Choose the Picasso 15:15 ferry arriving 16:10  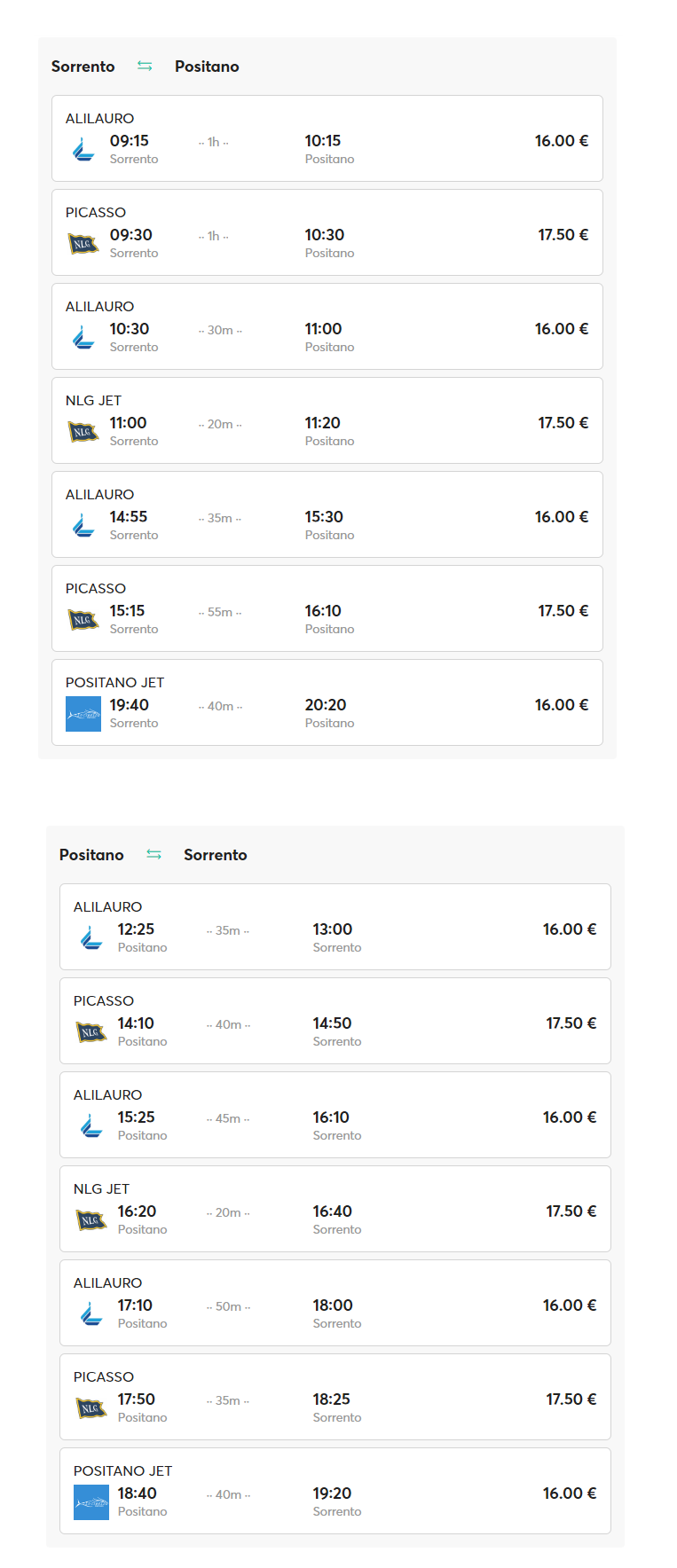point(327,608)
